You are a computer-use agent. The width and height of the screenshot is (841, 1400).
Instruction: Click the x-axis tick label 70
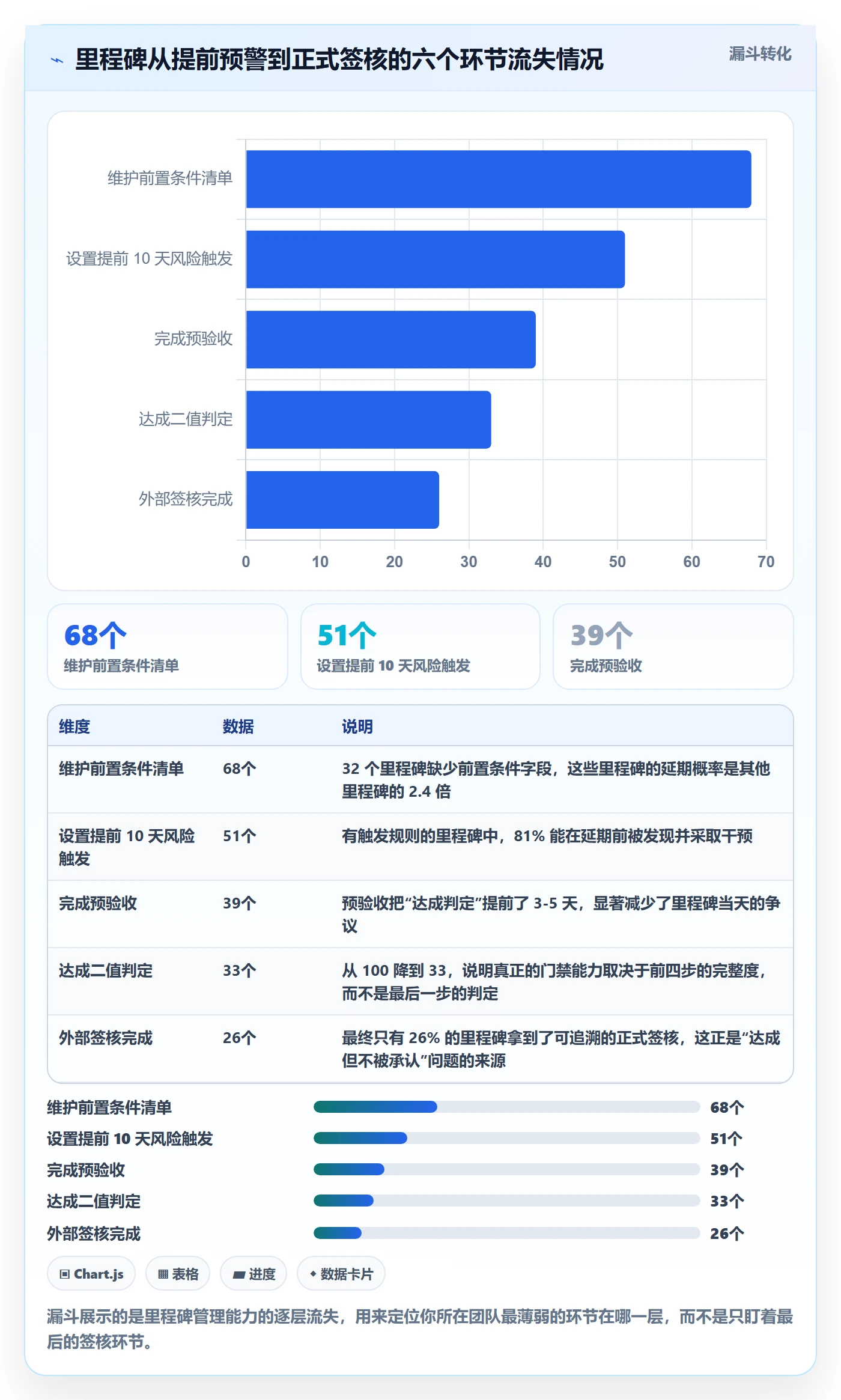766,562
